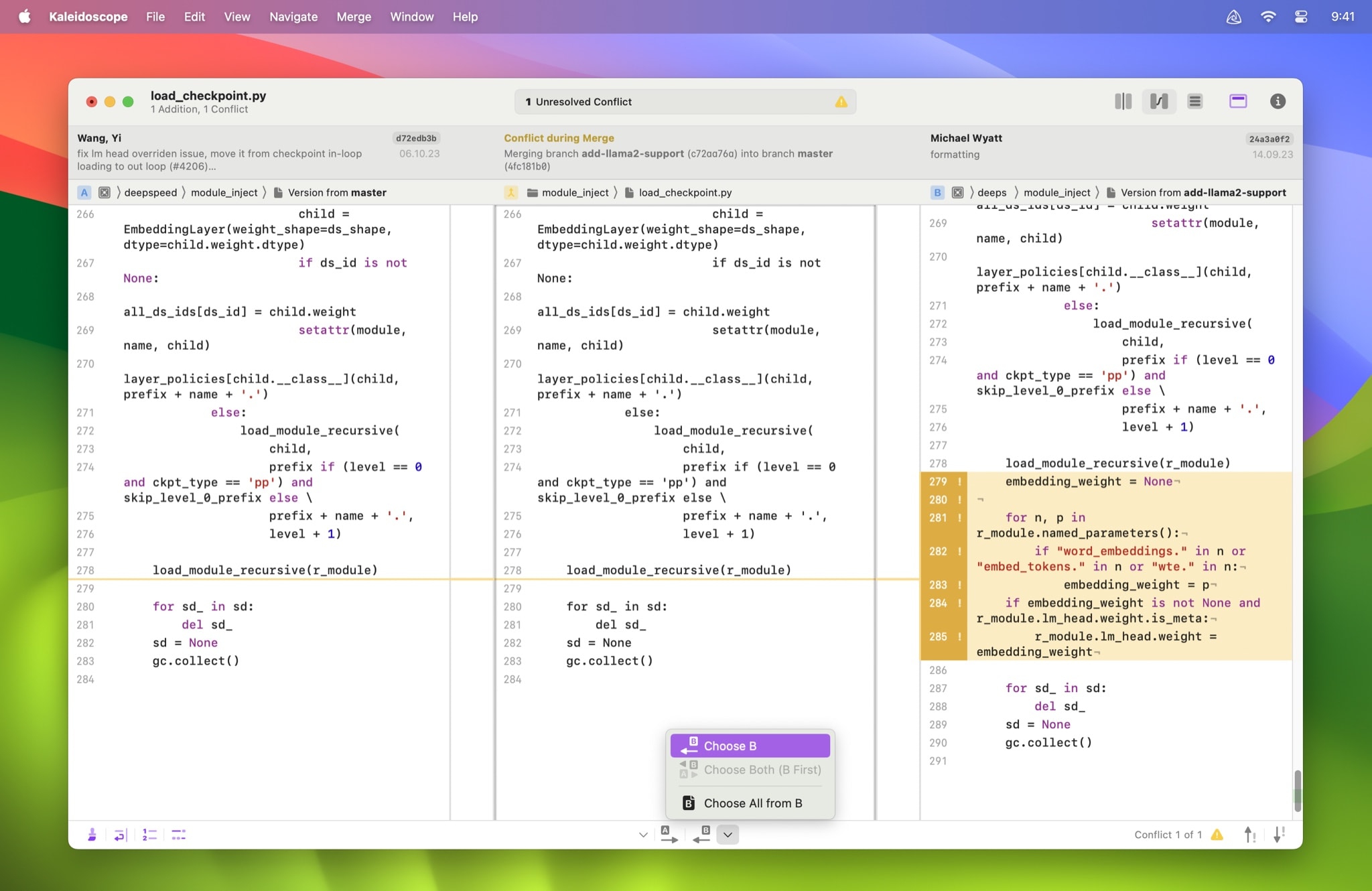Select Choose All from B option

coord(752,803)
